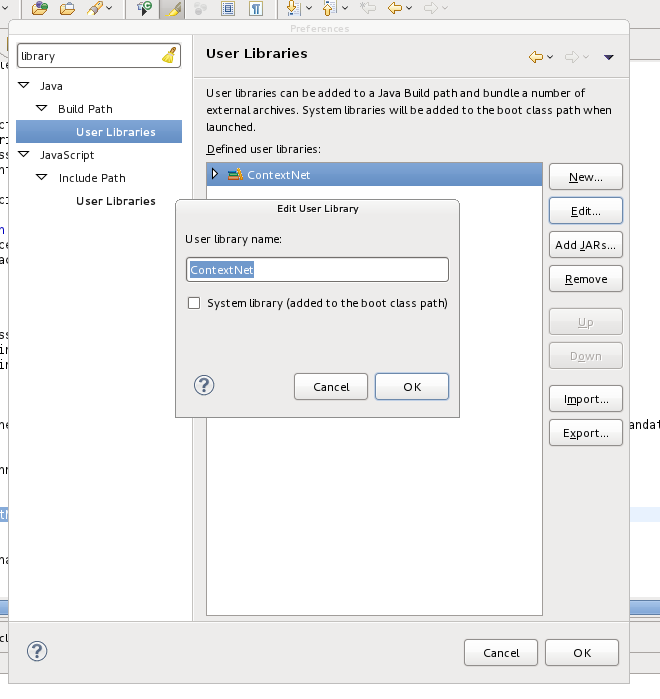660x699 pixels.
Task: Expand the ContextNet library tree node
Action: point(215,174)
